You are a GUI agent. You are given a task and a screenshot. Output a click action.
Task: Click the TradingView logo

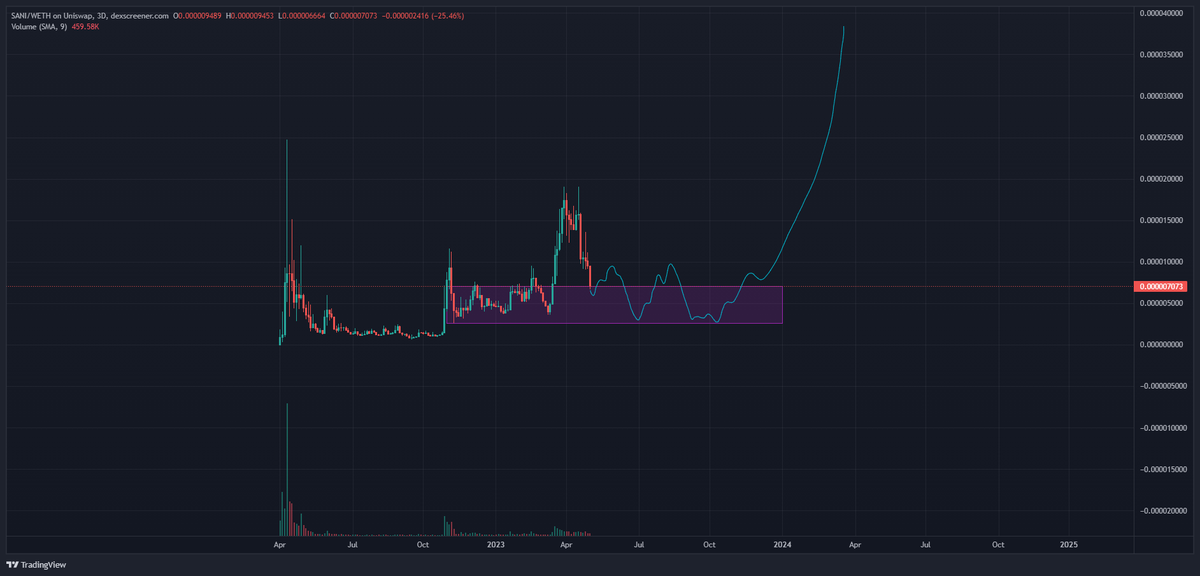point(38,566)
